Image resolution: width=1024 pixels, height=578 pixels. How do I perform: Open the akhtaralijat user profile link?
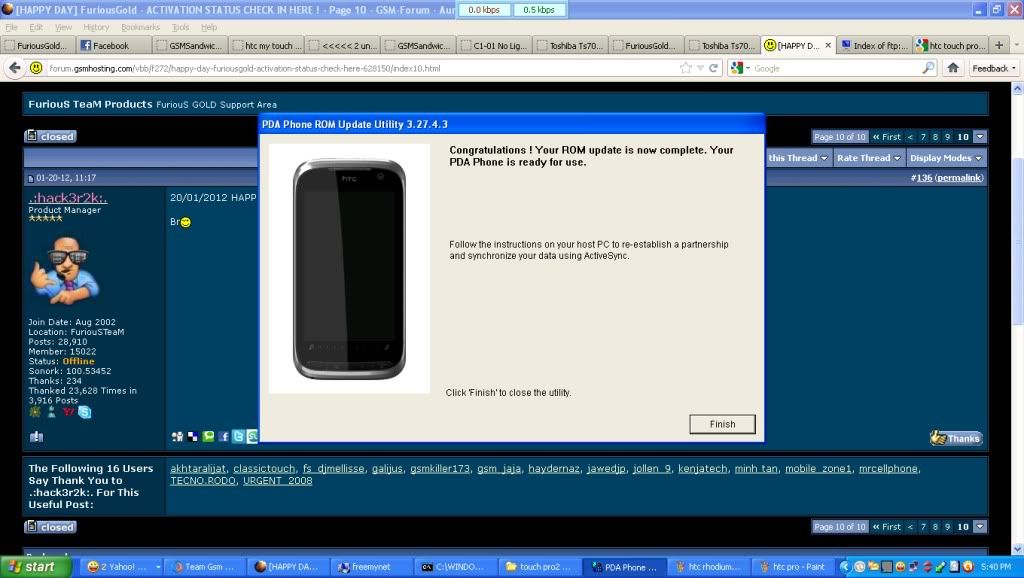(198, 468)
